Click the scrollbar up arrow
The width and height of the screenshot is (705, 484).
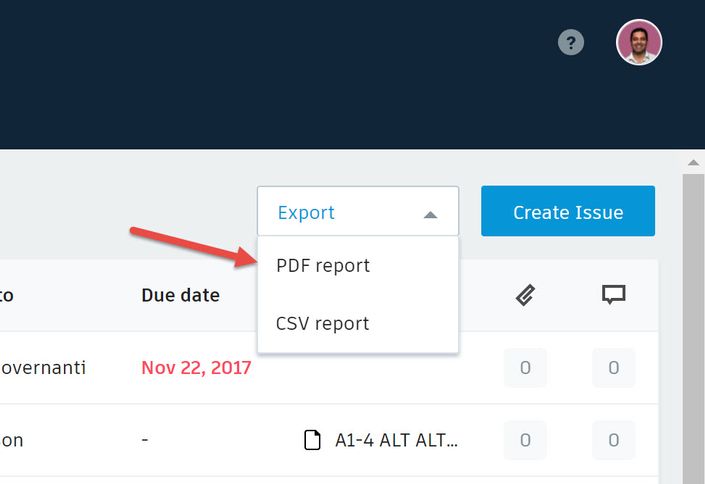point(694,161)
